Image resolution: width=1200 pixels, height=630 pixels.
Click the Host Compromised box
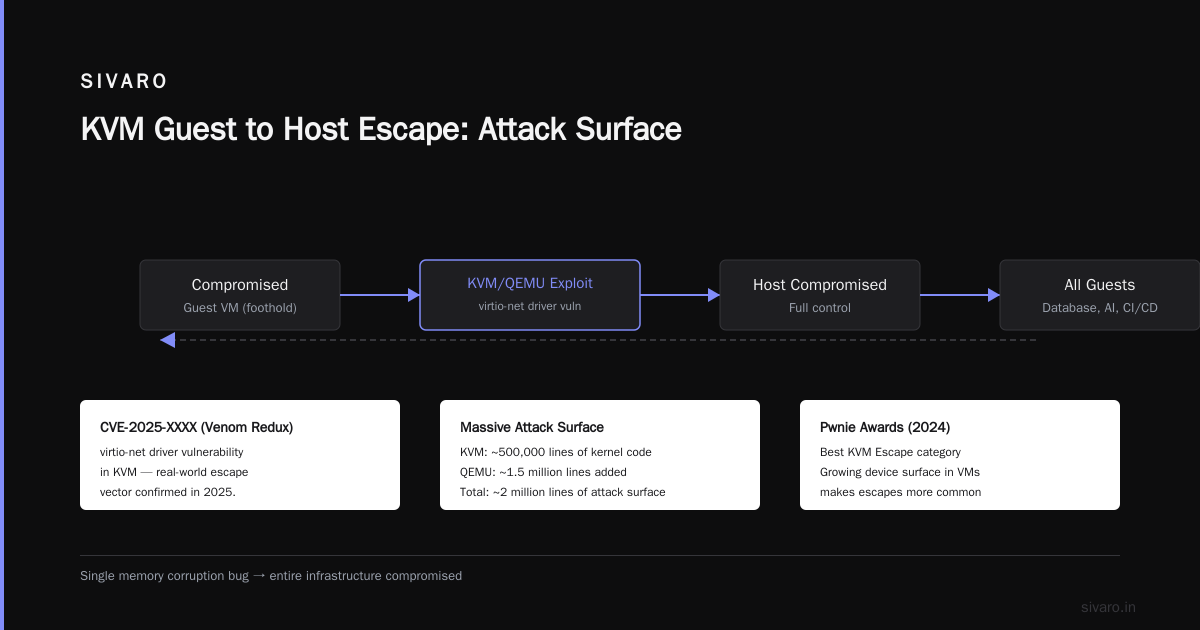tap(820, 295)
